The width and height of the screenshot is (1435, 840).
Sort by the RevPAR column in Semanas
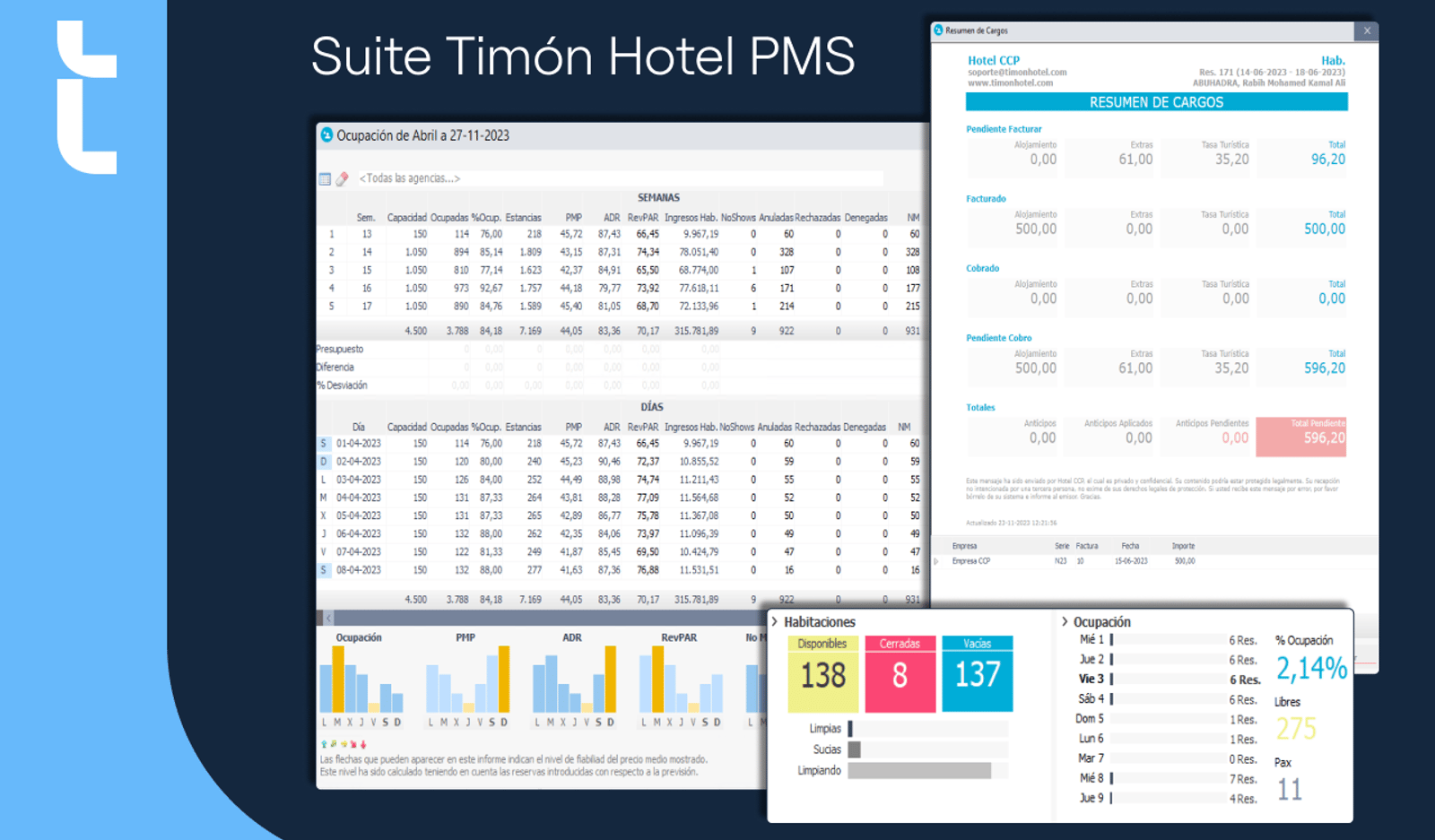pyautogui.click(x=643, y=218)
